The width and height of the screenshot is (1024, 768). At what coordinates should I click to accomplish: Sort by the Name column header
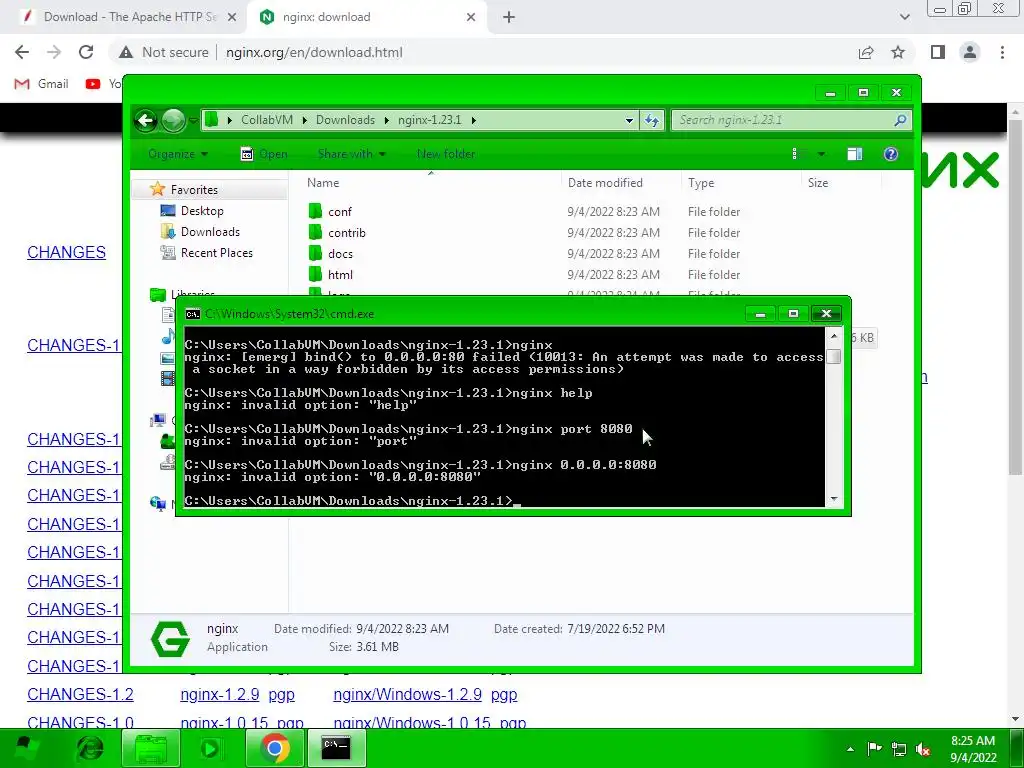[x=323, y=183]
